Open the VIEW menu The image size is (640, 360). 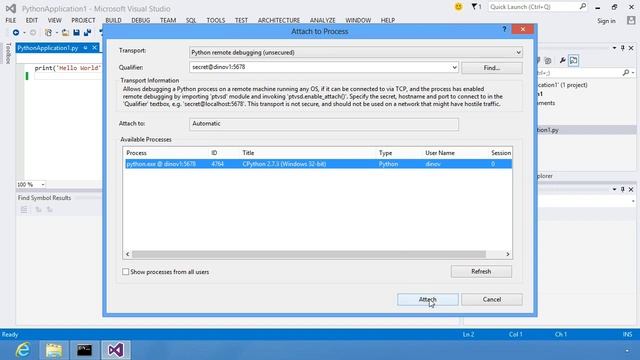click(x=54, y=20)
